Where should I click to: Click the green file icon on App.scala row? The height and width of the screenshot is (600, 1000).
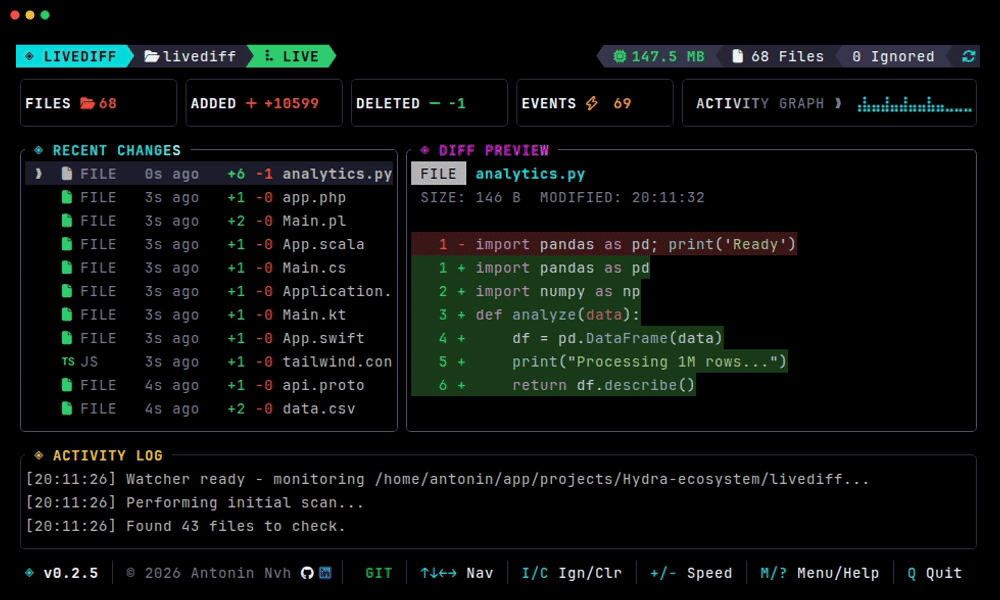(x=66, y=244)
